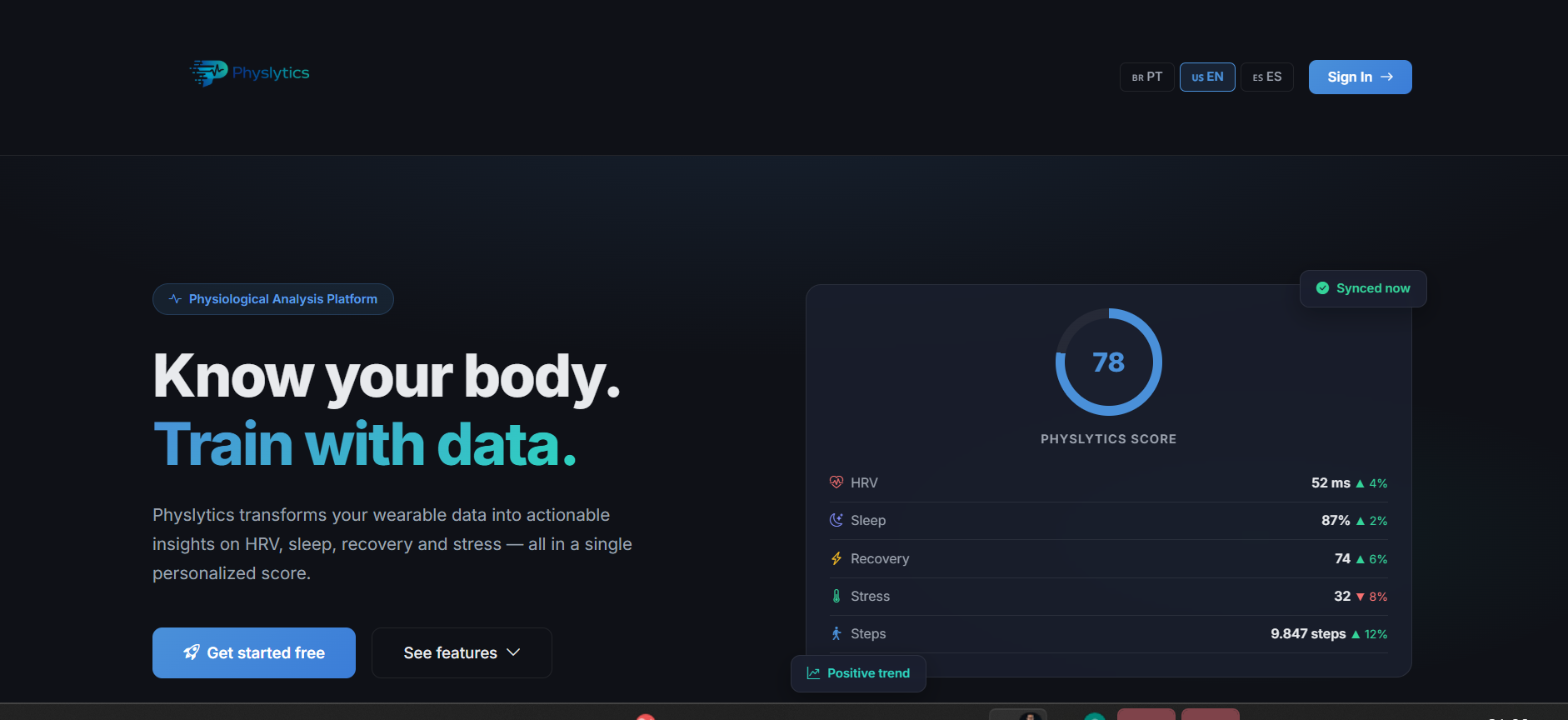Select the HRV metric label
Viewport: 1568px width, 720px height.
coord(864,482)
